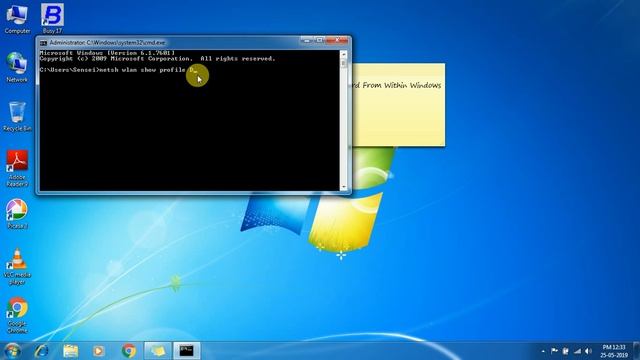Image resolution: width=640 pixels, height=360 pixels.
Task: Show hidden system tray icons arrow
Action: 543,351
